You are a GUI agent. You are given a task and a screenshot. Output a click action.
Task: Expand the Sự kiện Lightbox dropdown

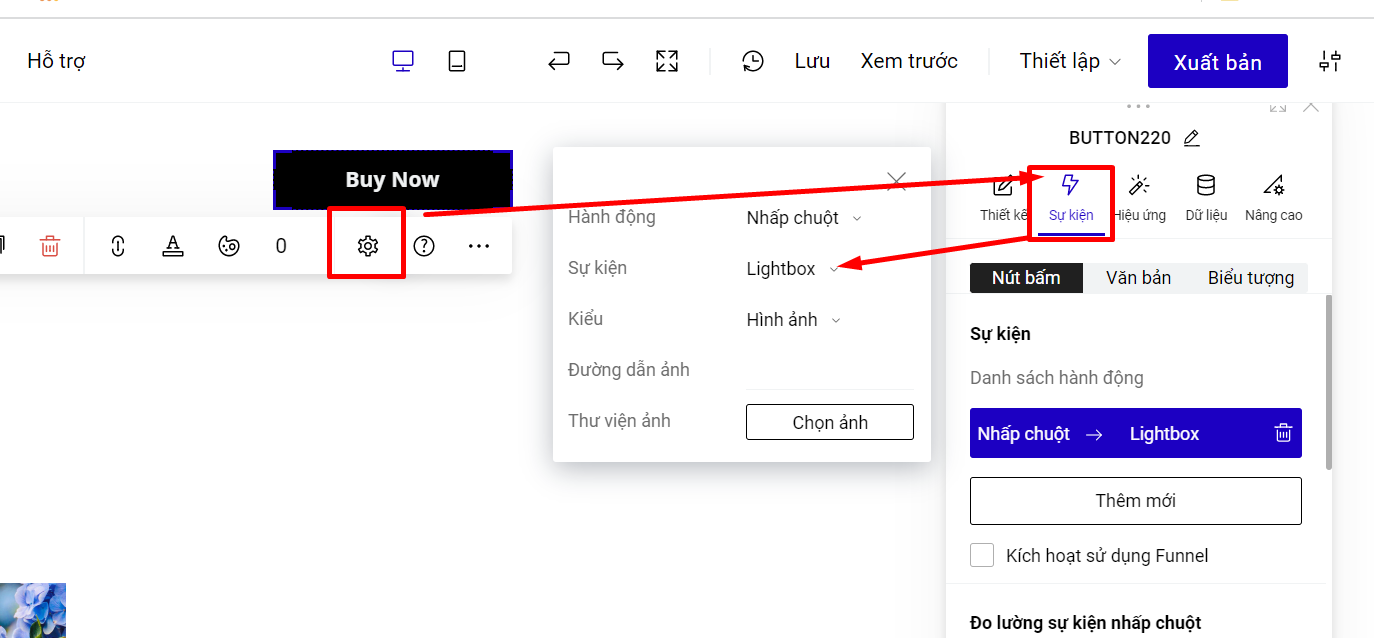point(792,269)
